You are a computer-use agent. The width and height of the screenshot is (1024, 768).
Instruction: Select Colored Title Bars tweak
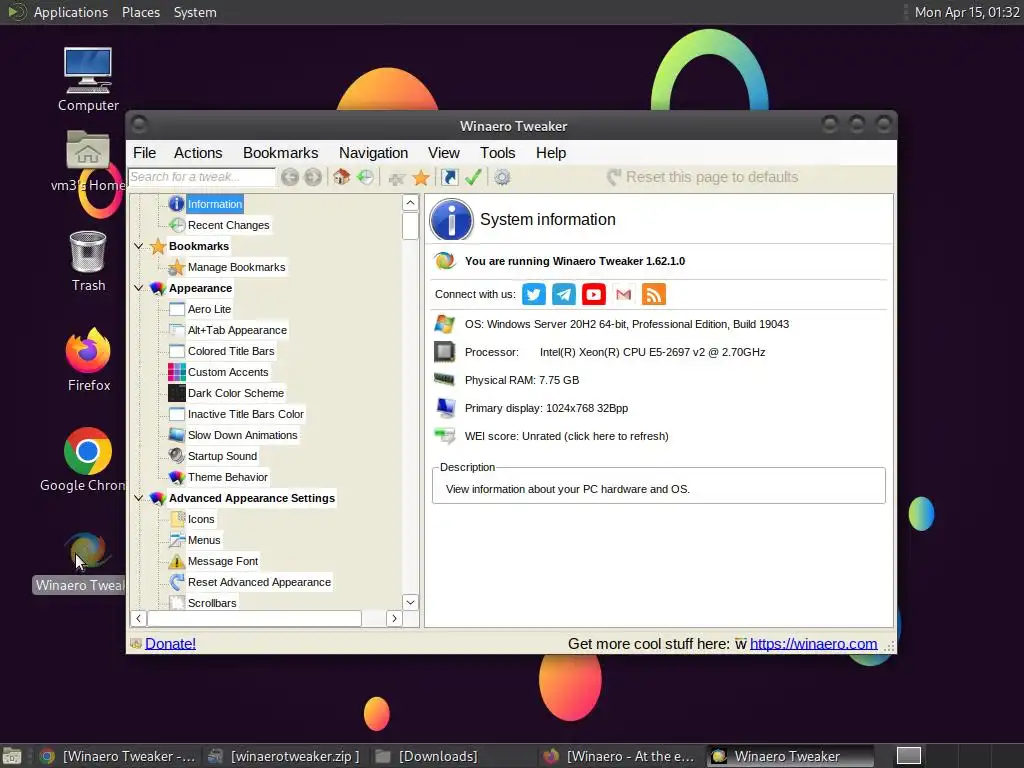(x=231, y=351)
